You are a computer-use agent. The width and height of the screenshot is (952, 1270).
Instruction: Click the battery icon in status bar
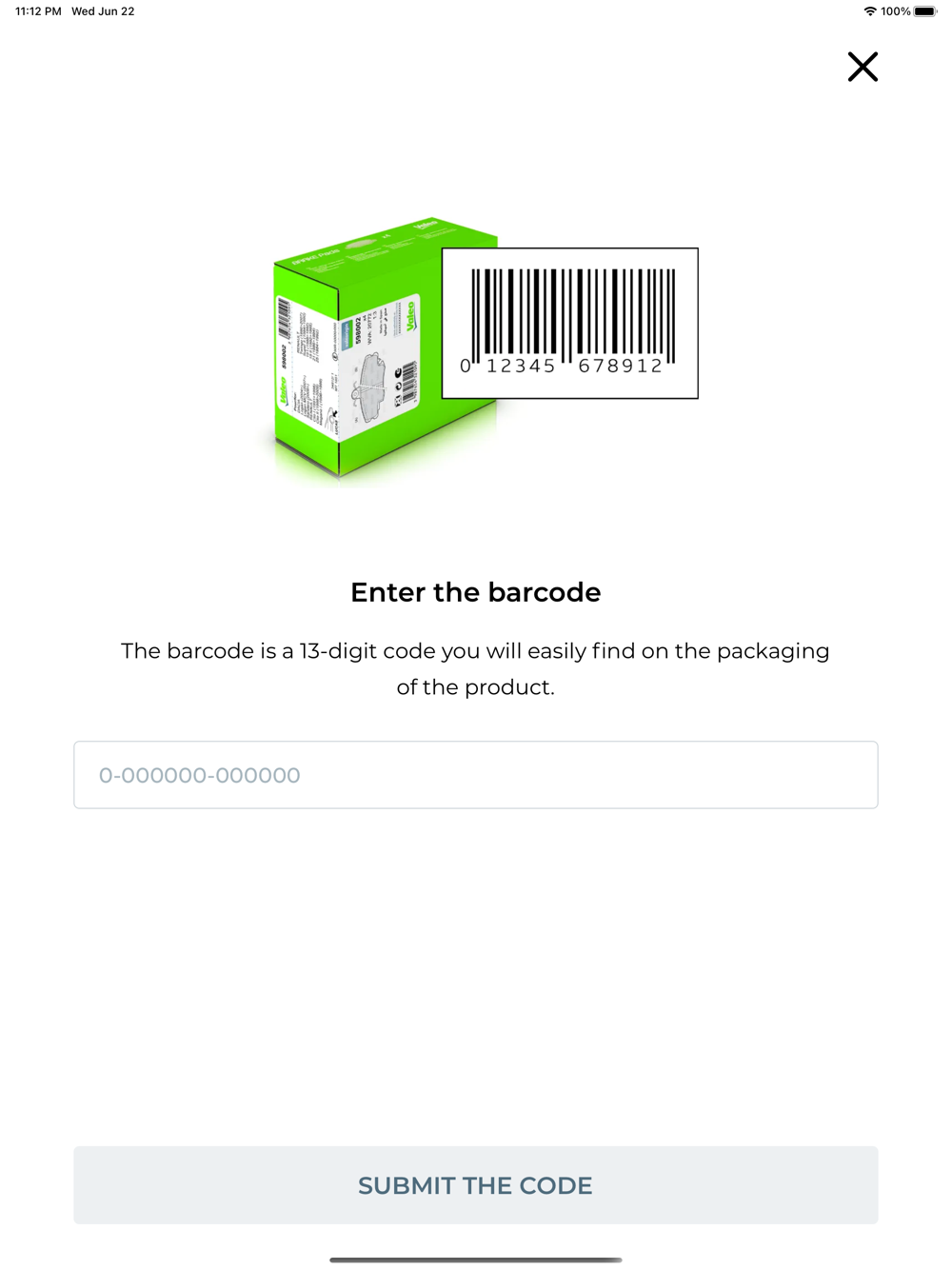click(x=925, y=11)
